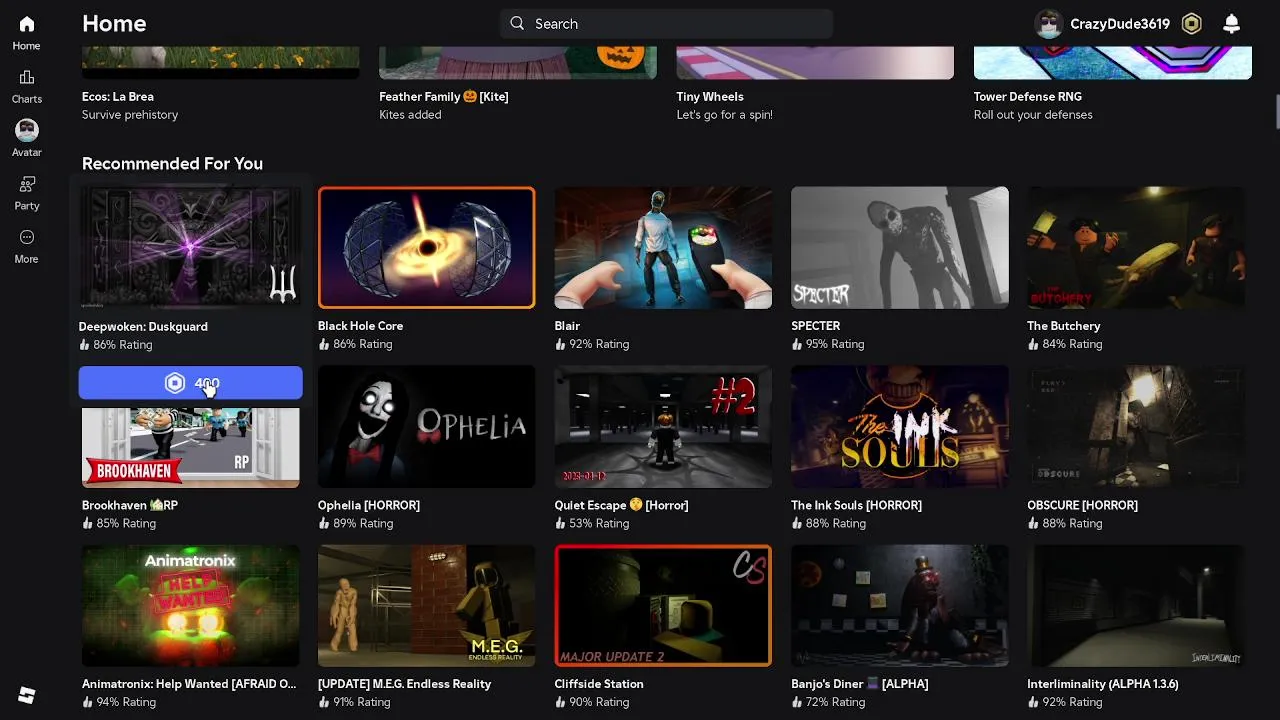The height and width of the screenshot is (720, 1280).
Task: Click the 53% Rating under Quiet Escape
Action: (x=592, y=523)
